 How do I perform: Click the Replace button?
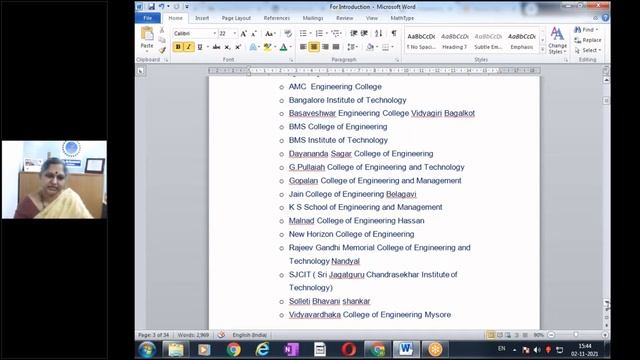coord(588,40)
